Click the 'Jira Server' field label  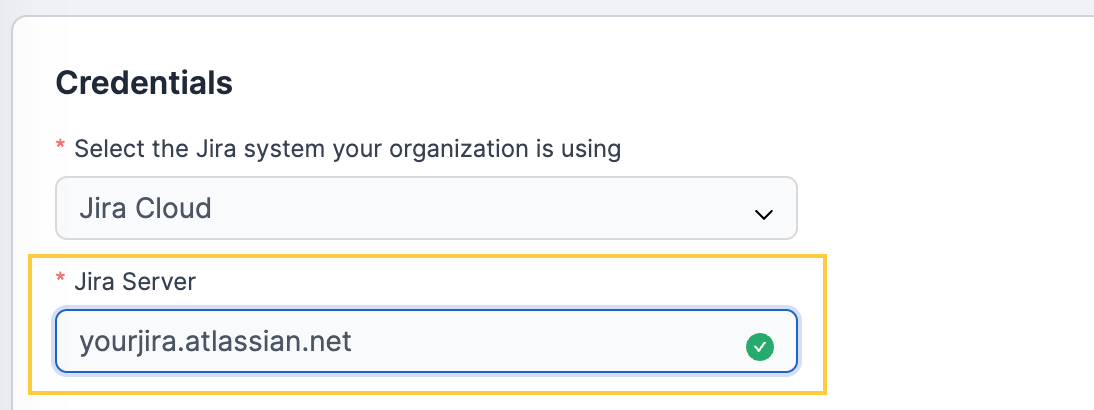point(135,282)
